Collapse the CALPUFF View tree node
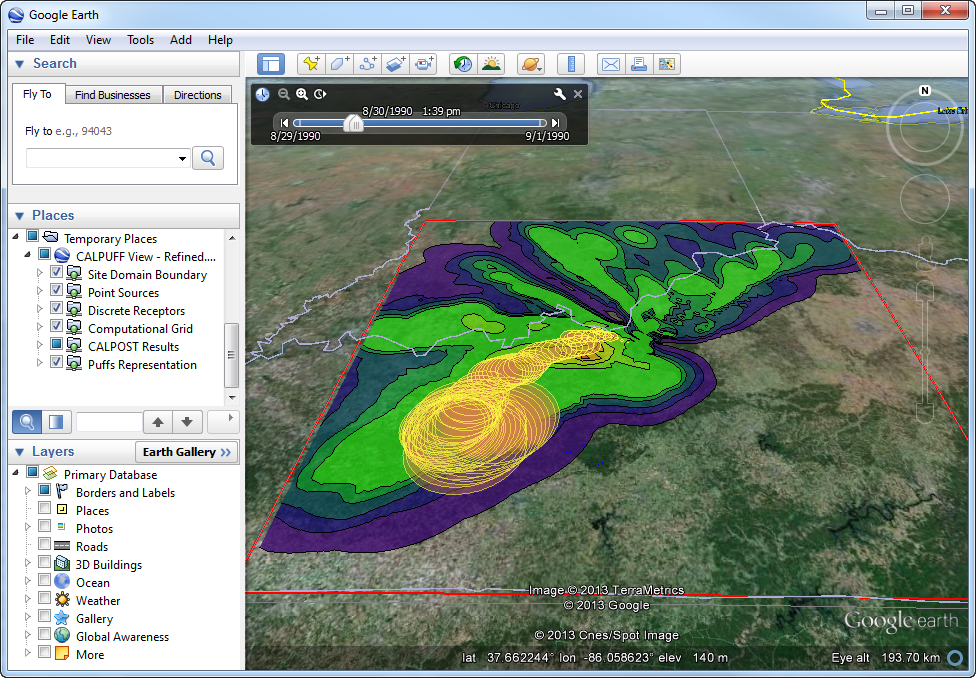Screen dimensions: 976x678 [27, 255]
